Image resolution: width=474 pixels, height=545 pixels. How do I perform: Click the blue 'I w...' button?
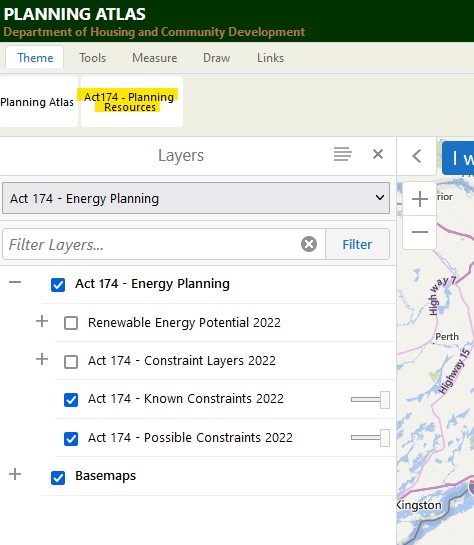coord(458,158)
